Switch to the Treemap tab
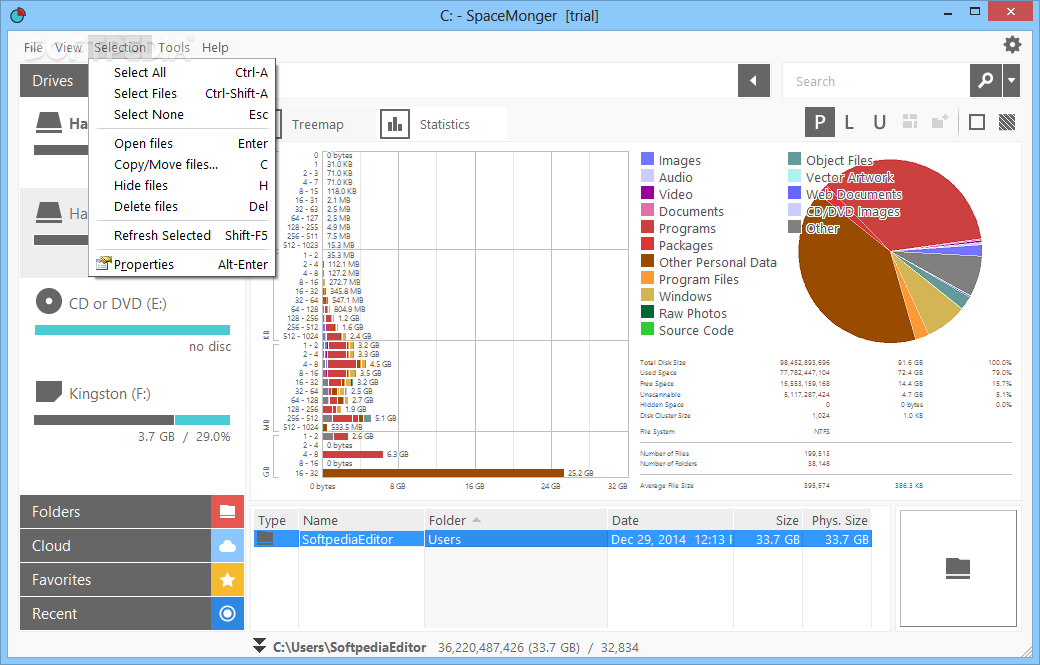This screenshot has width=1040, height=665. coord(318,124)
